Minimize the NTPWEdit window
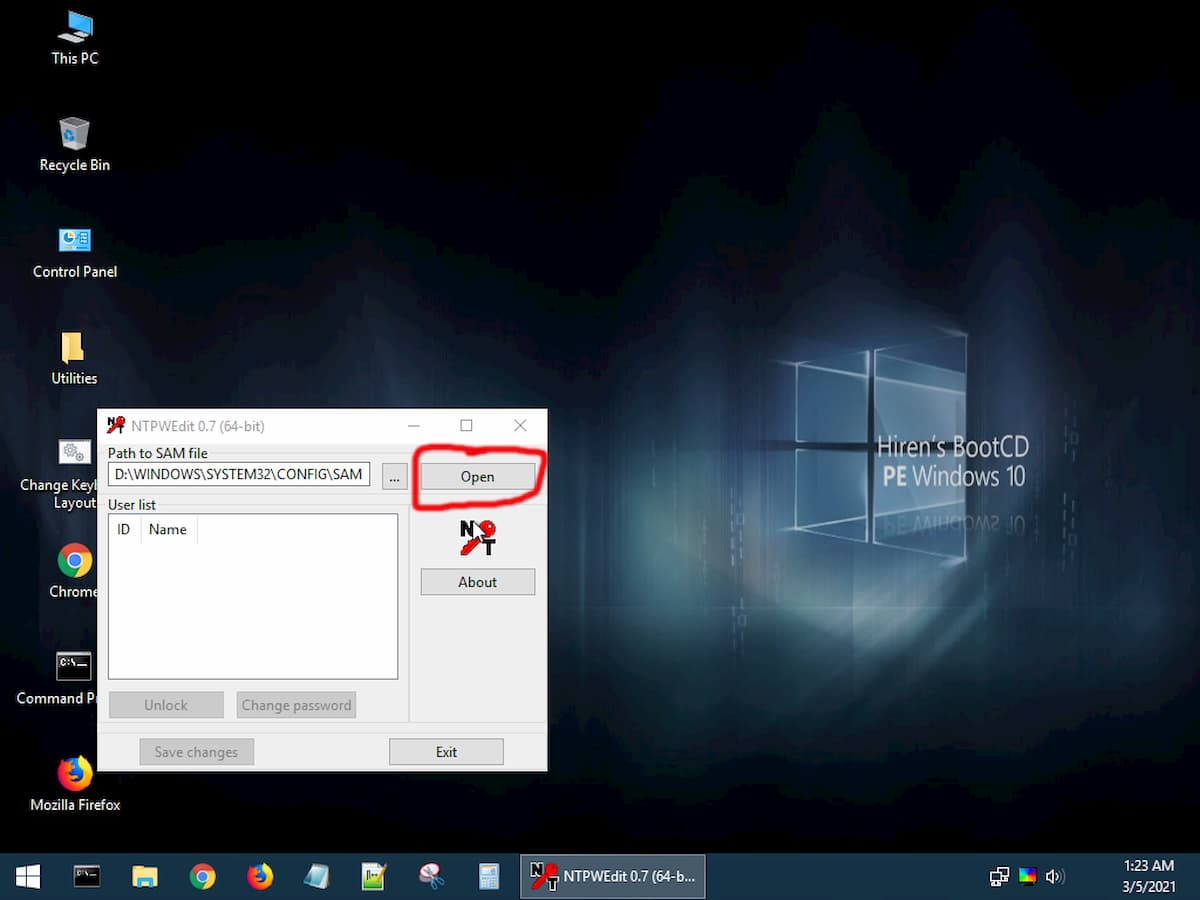The width and height of the screenshot is (1200, 900). click(413, 425)
